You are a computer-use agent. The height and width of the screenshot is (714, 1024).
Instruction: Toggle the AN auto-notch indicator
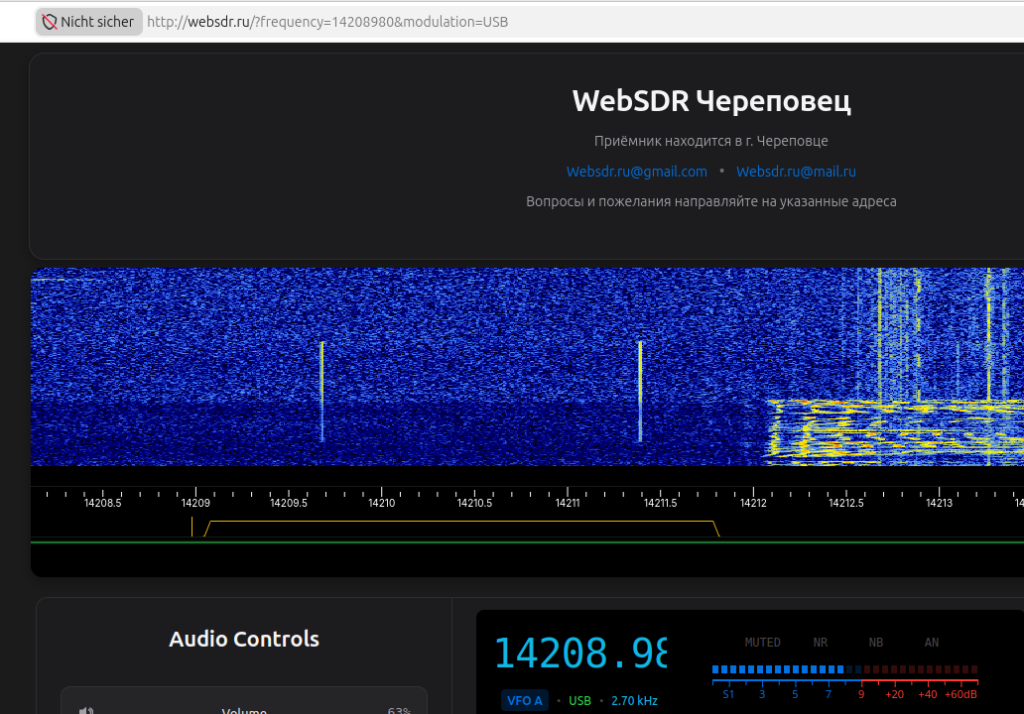[931, 642]
